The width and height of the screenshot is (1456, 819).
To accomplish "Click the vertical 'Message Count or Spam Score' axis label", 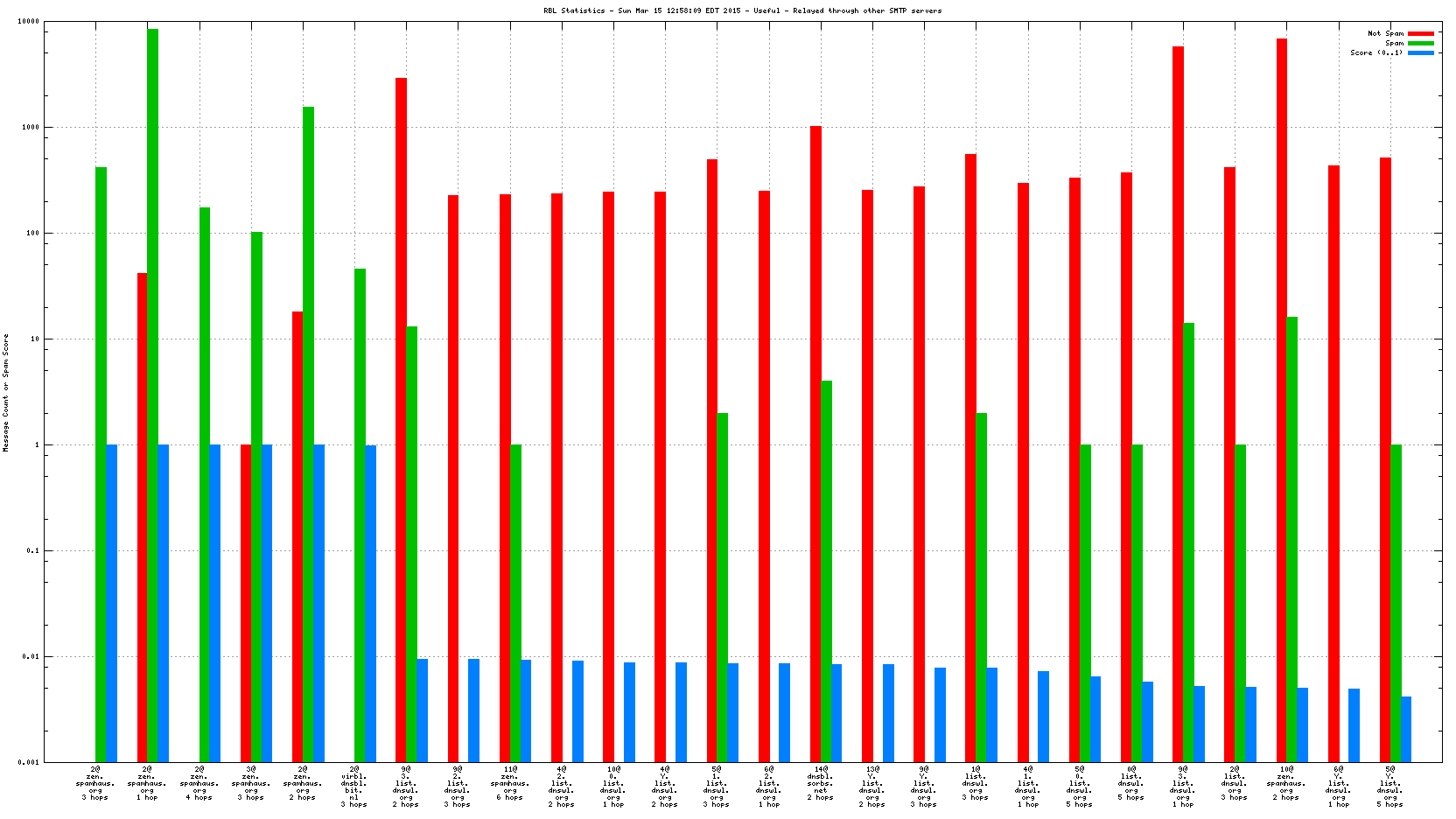I will tap(5, 392).
